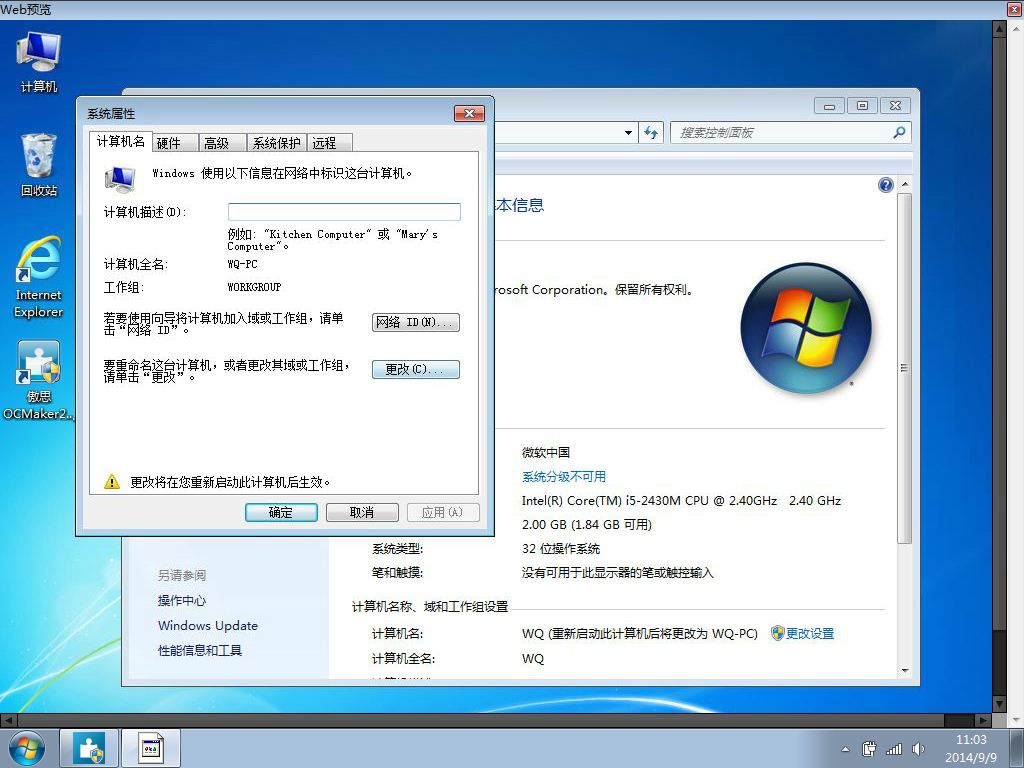The width and height of the screenshot is (1024, 768).
Task: Select the Windows logo in system window
Action: (806, 328)
